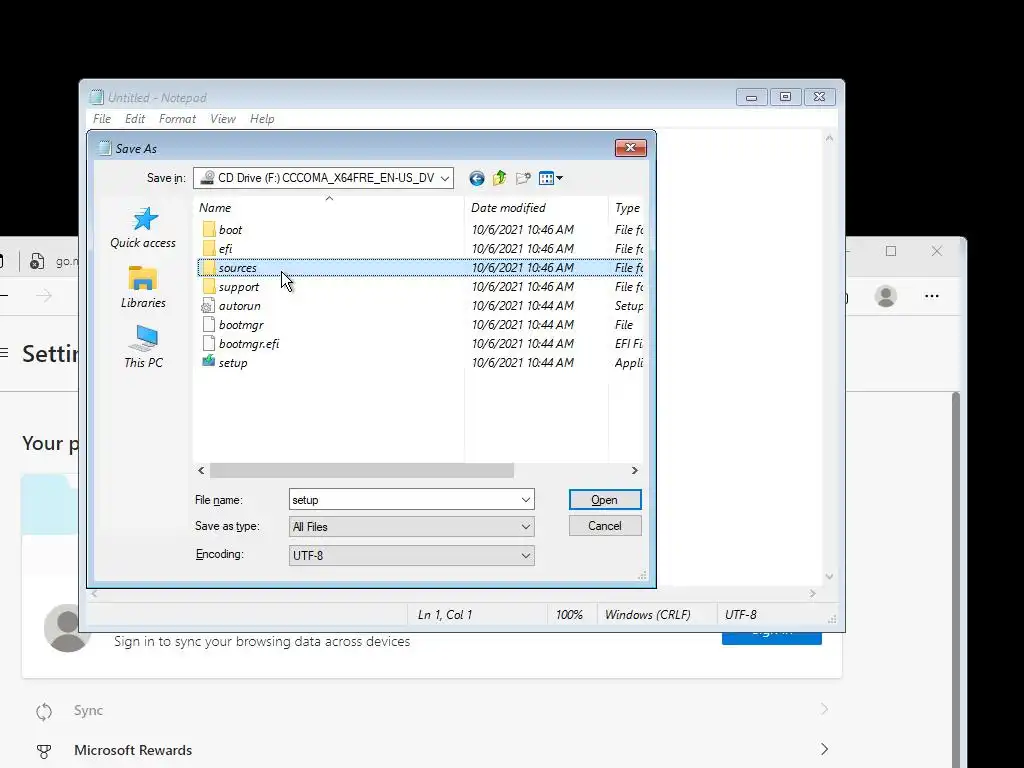1024x768 pixels.
Task: Sort files by Name column header
Action: 329,208
